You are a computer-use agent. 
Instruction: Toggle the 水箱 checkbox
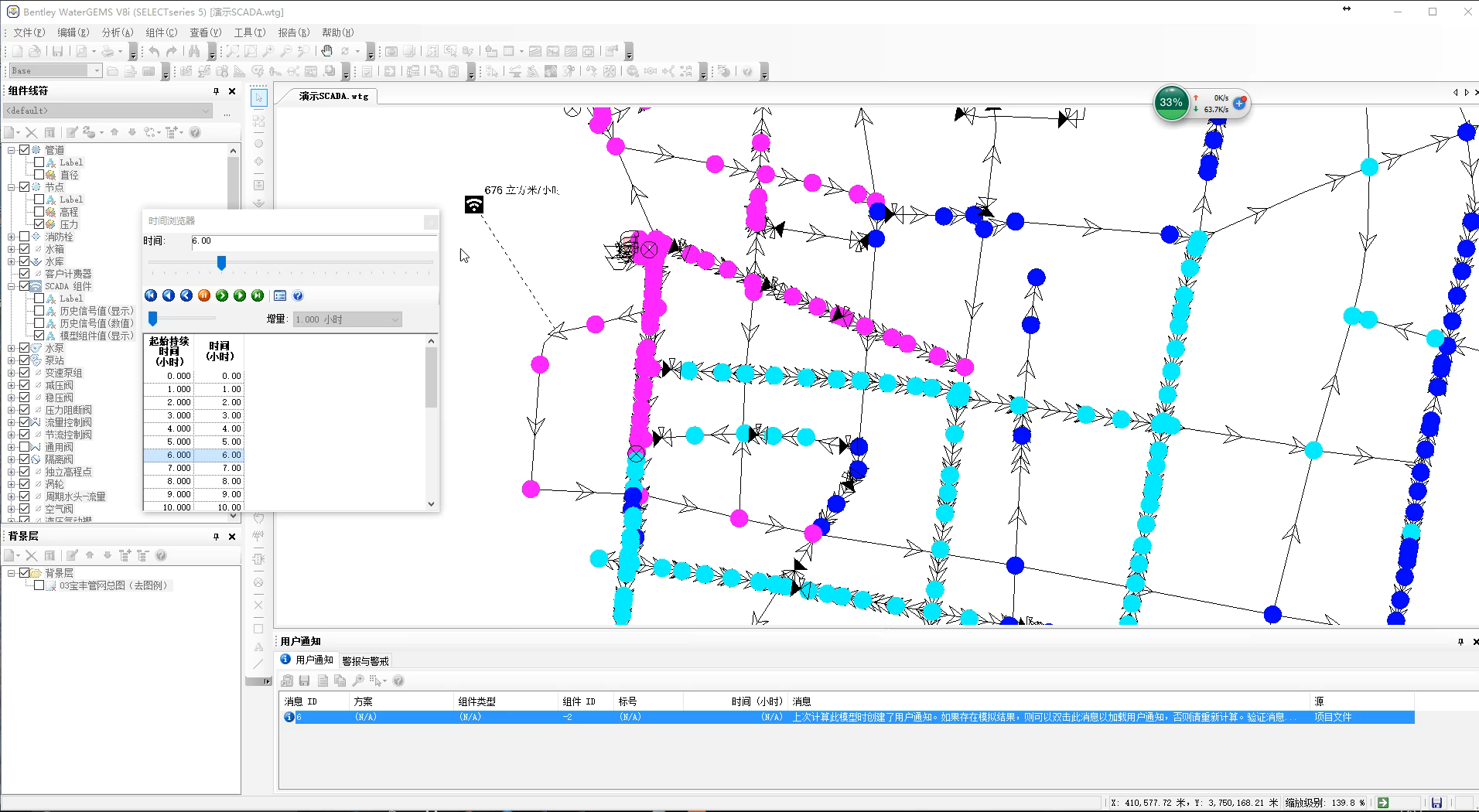(25, 249)
